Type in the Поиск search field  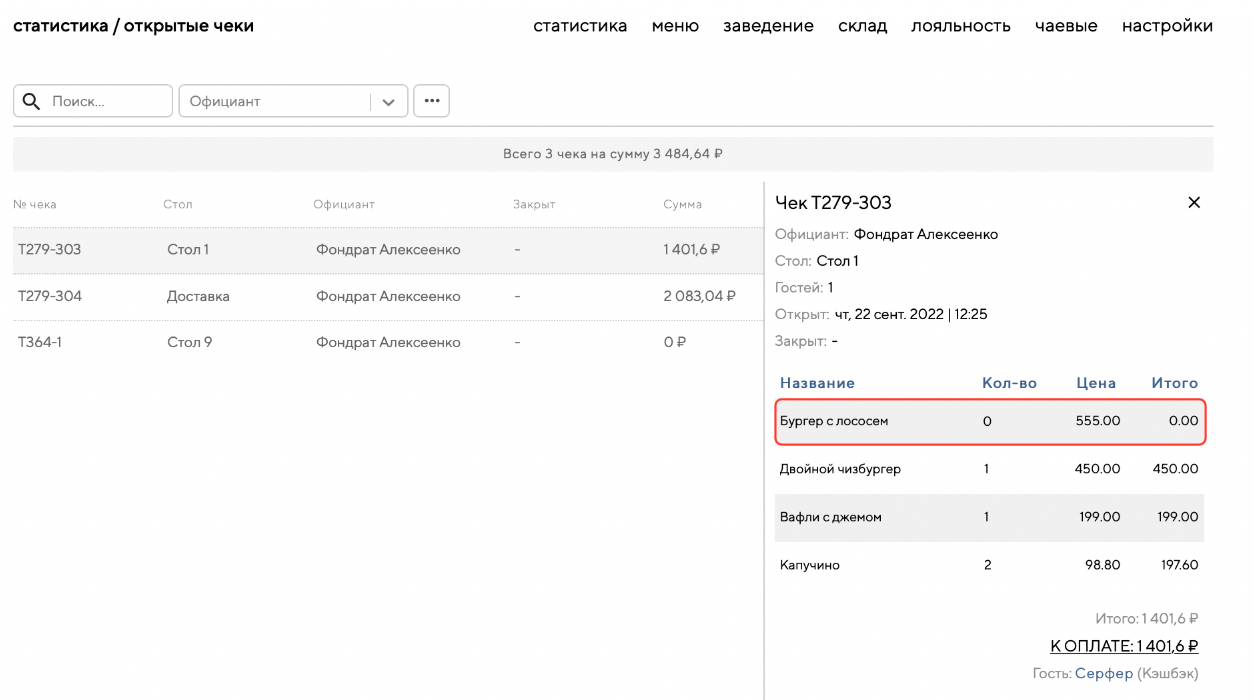[x=108, y=101]
